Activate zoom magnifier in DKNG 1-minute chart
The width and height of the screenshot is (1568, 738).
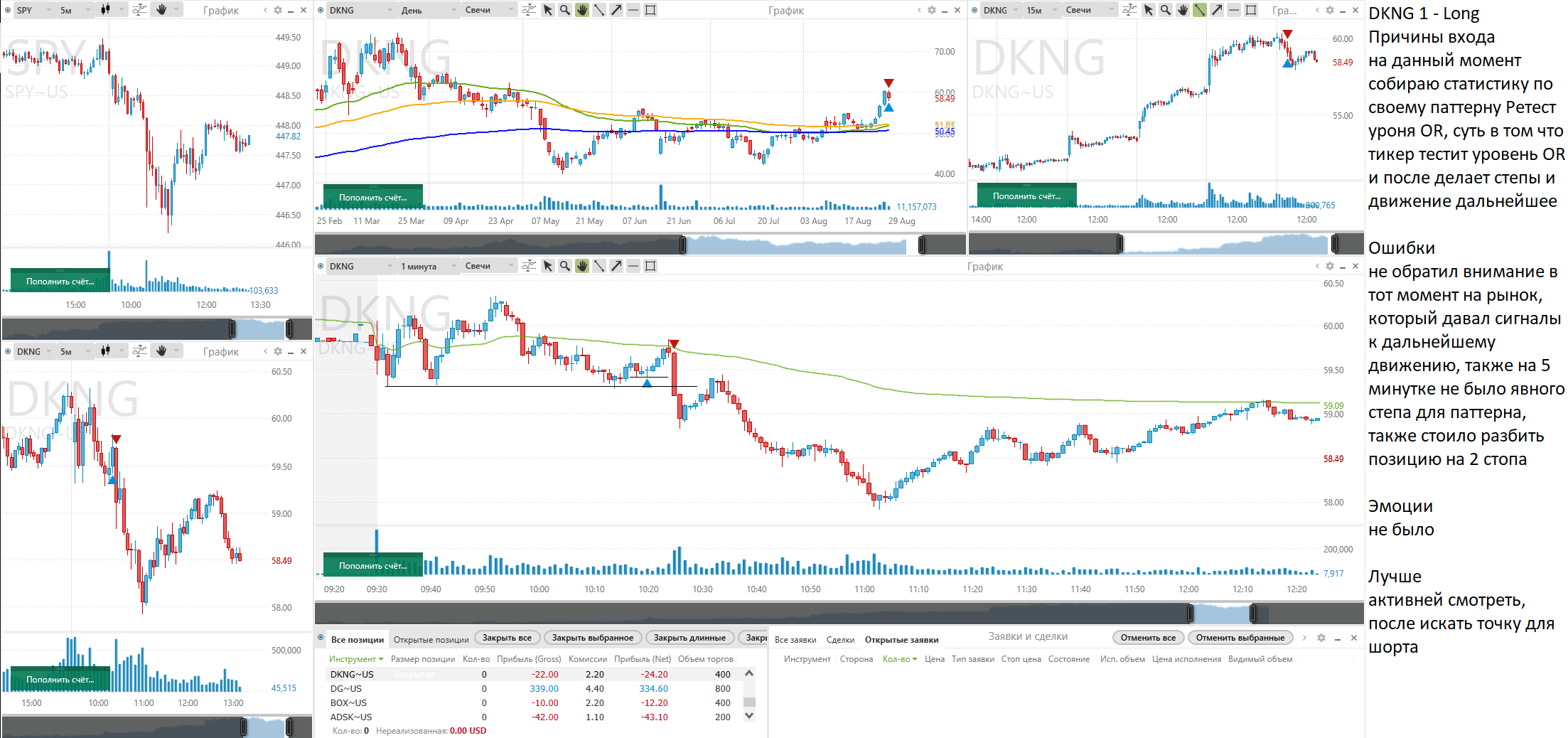point(565,266)
